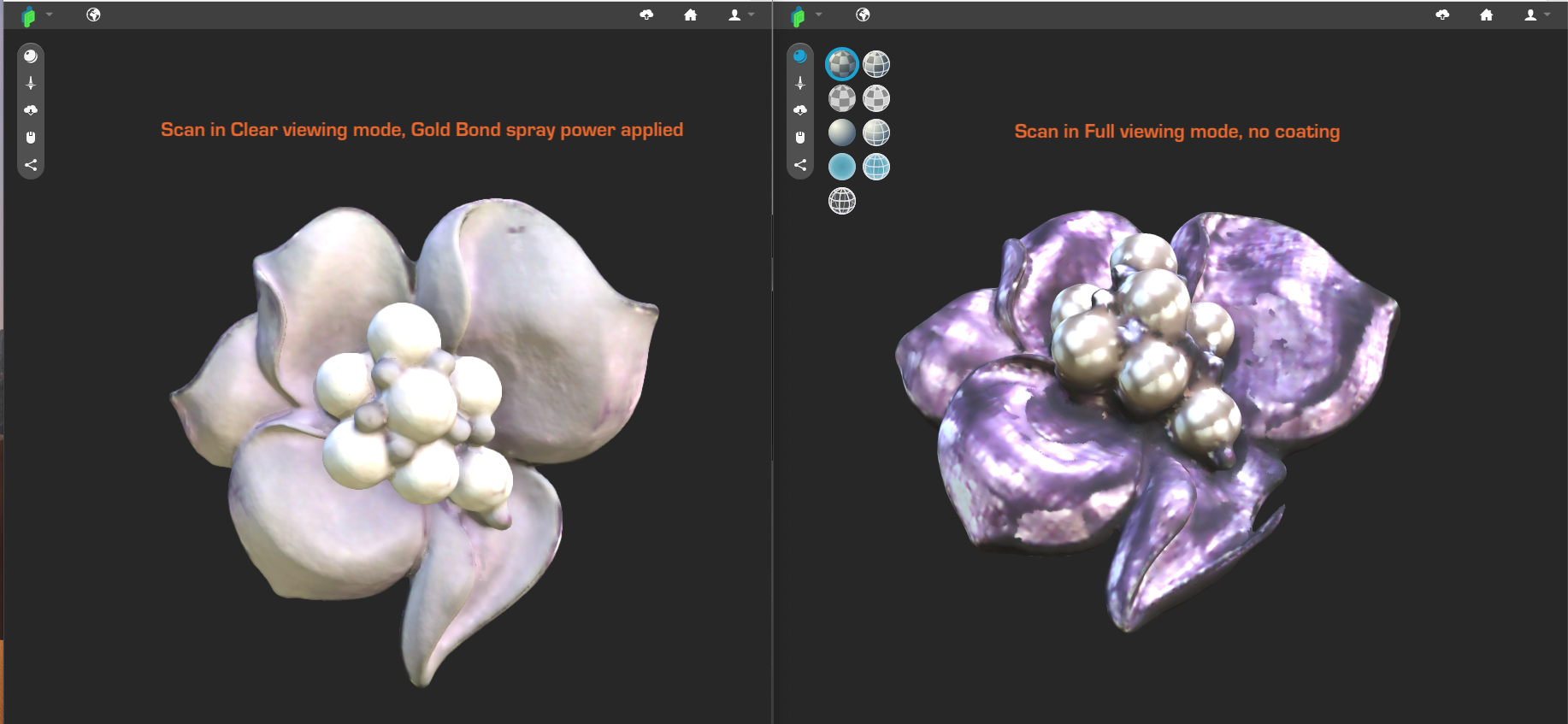This screenshot has width=1568, height=724.
Task: Select shaded checkered sphere with wireframe mode
Action: [876, 64]
